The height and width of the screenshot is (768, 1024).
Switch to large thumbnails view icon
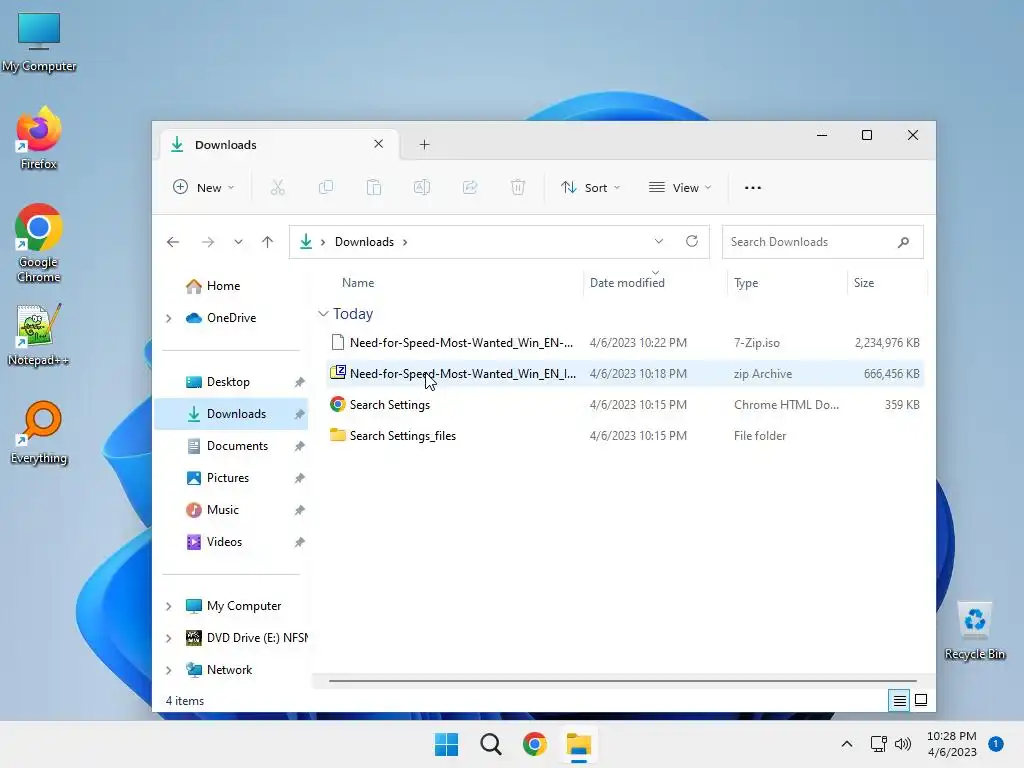tap(921, 701)
